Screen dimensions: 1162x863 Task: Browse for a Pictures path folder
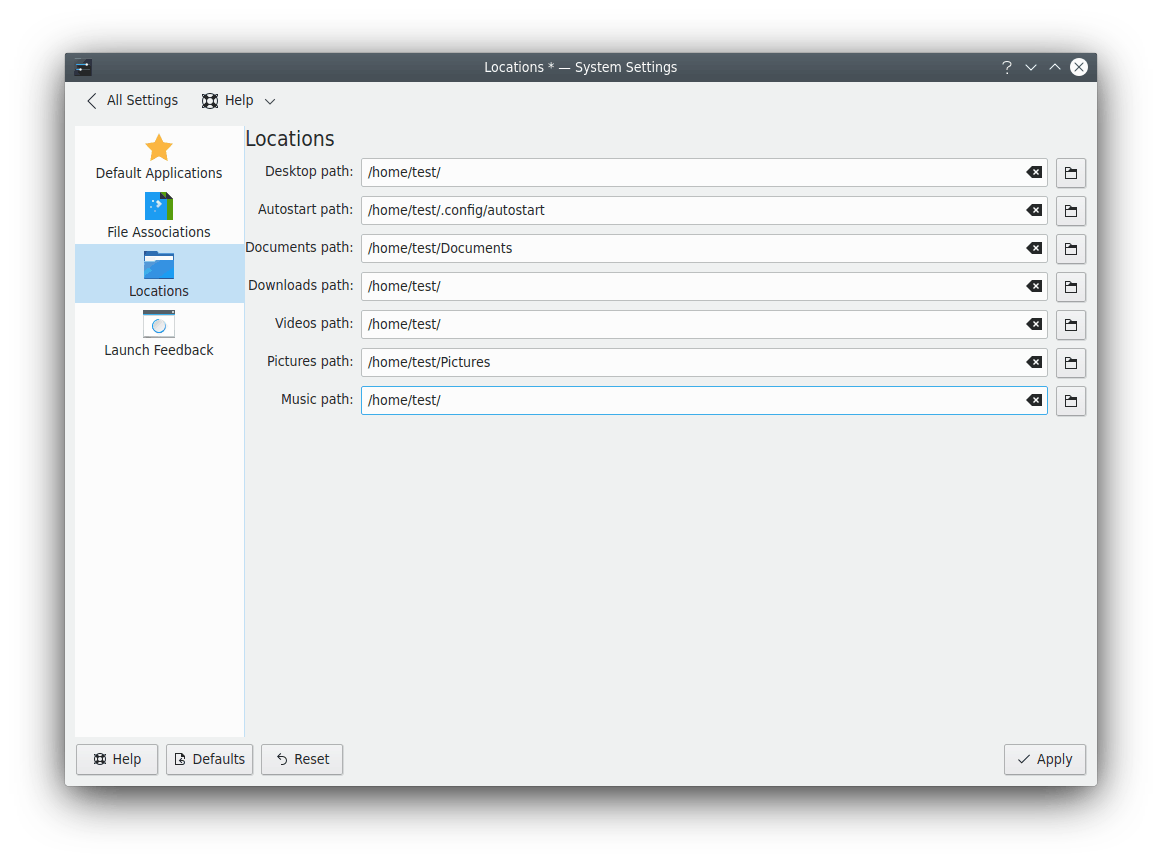(x=1070, y=362)
